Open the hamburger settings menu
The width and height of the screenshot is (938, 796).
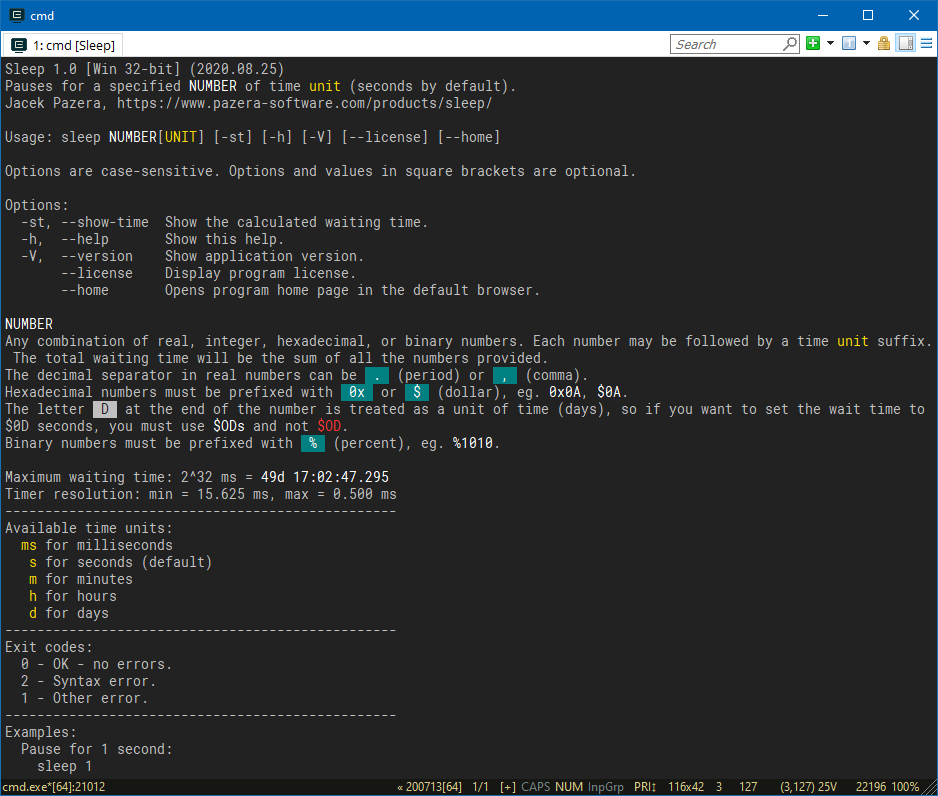point(927,44)
